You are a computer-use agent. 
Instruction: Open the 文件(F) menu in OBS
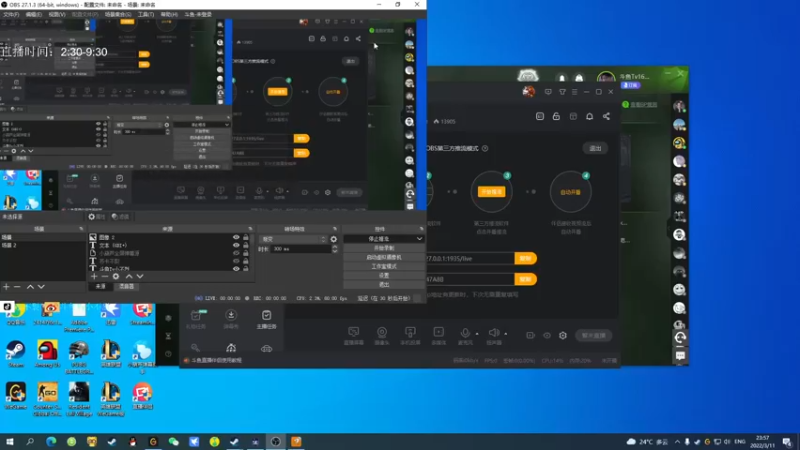[11, 14]
